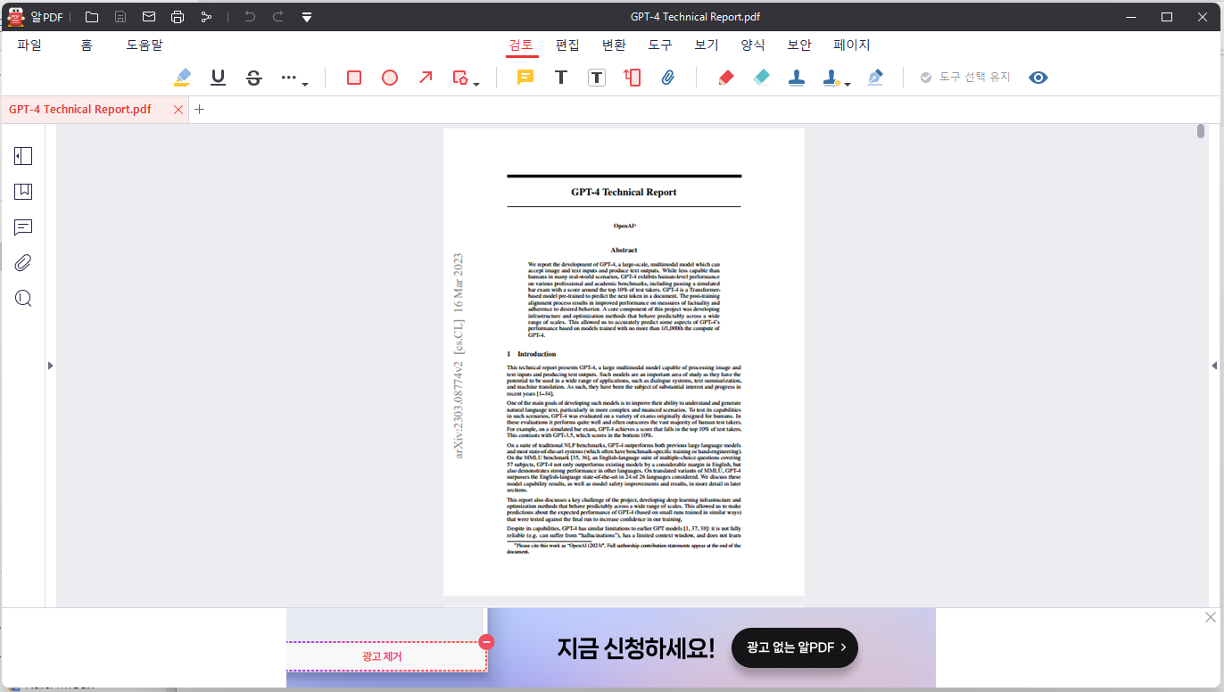The image size is (1224, 692).
Task: Expand the right panel arrow
Action: click(x=1214, y=366)
